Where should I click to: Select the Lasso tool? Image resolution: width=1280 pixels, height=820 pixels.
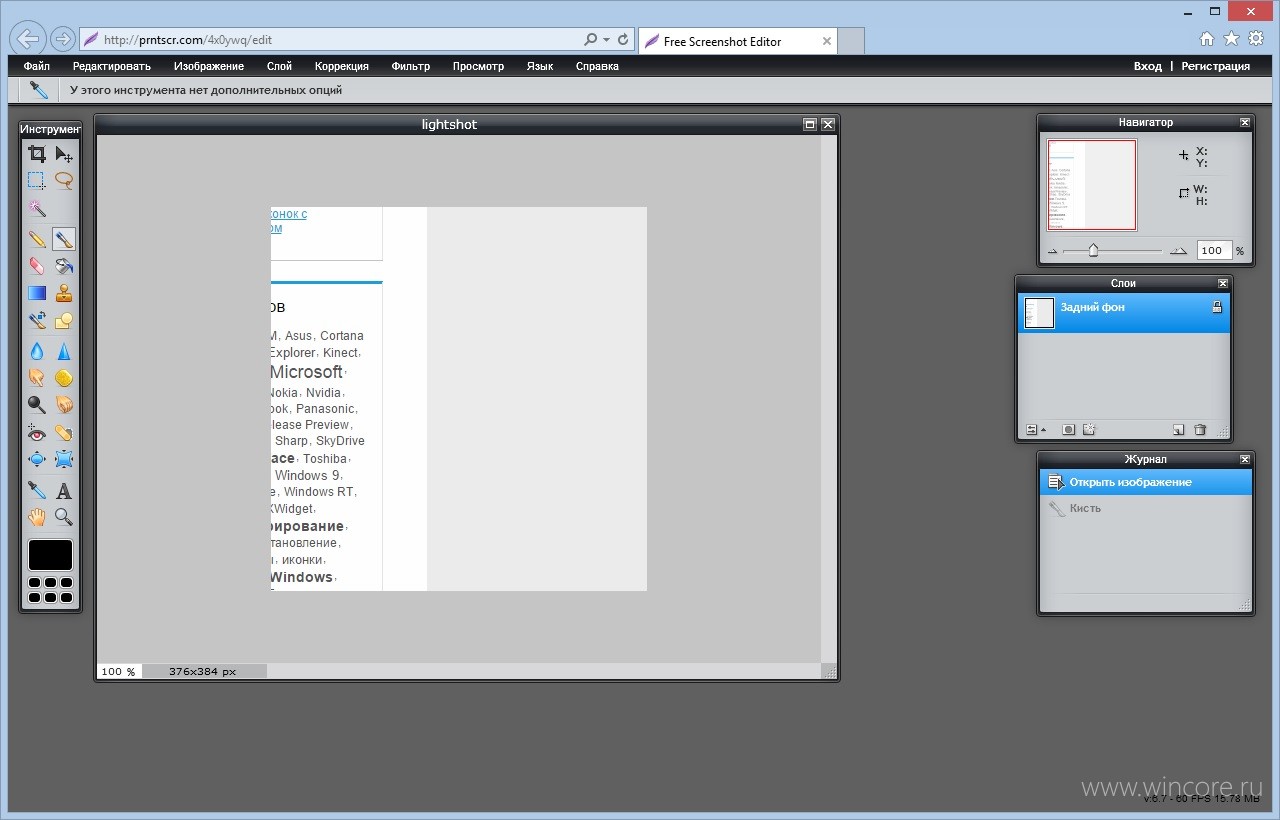tap(64, 181)
